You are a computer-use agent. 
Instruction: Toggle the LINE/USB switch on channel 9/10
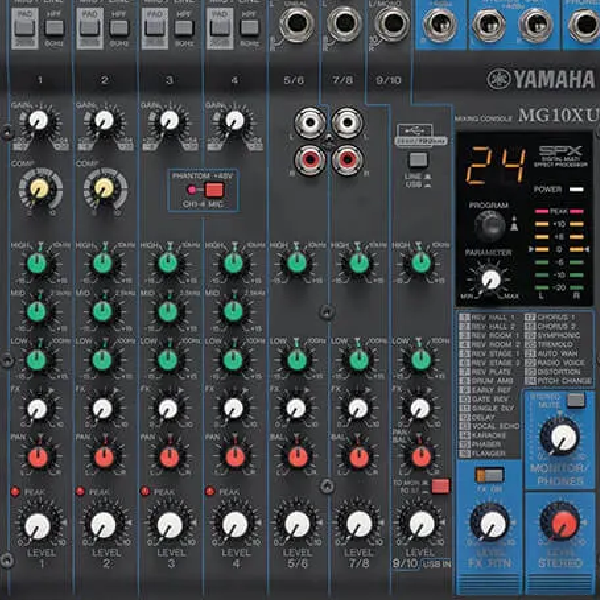coord(417,160)
